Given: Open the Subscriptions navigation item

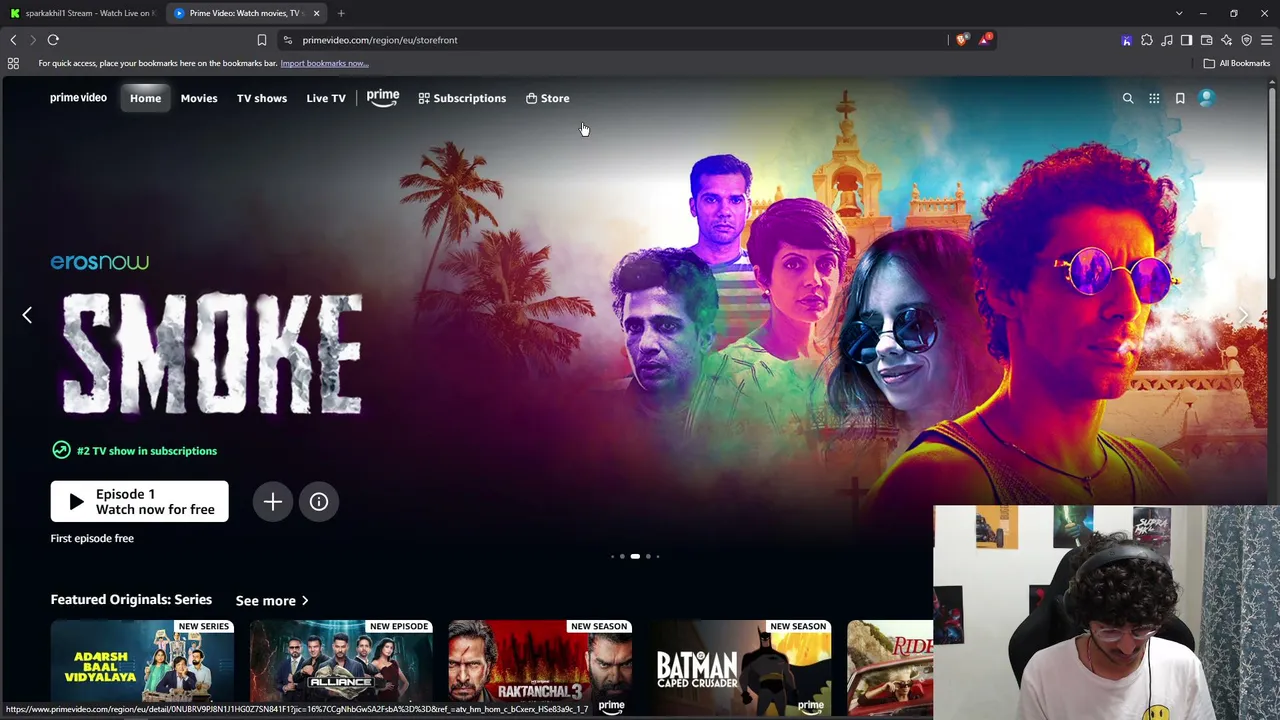Looking at the screenshot, I should click(462, 98).
